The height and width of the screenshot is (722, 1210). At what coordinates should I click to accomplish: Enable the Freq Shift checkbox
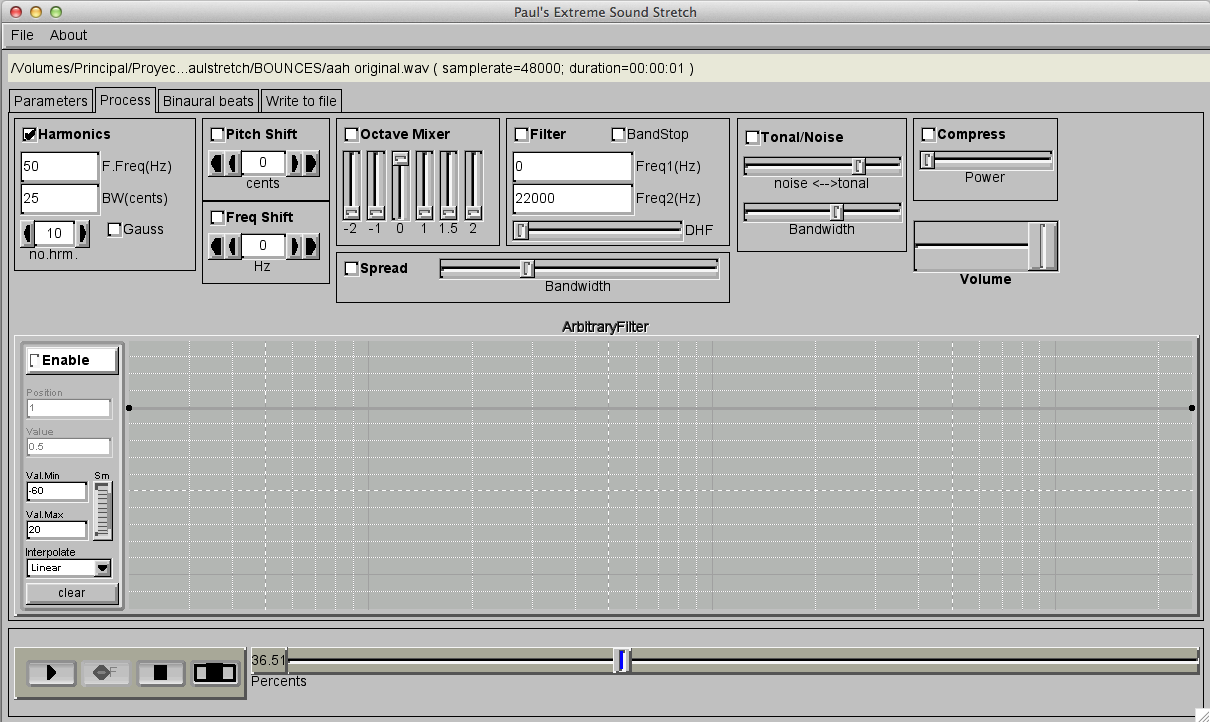click(x=218, y=217)
